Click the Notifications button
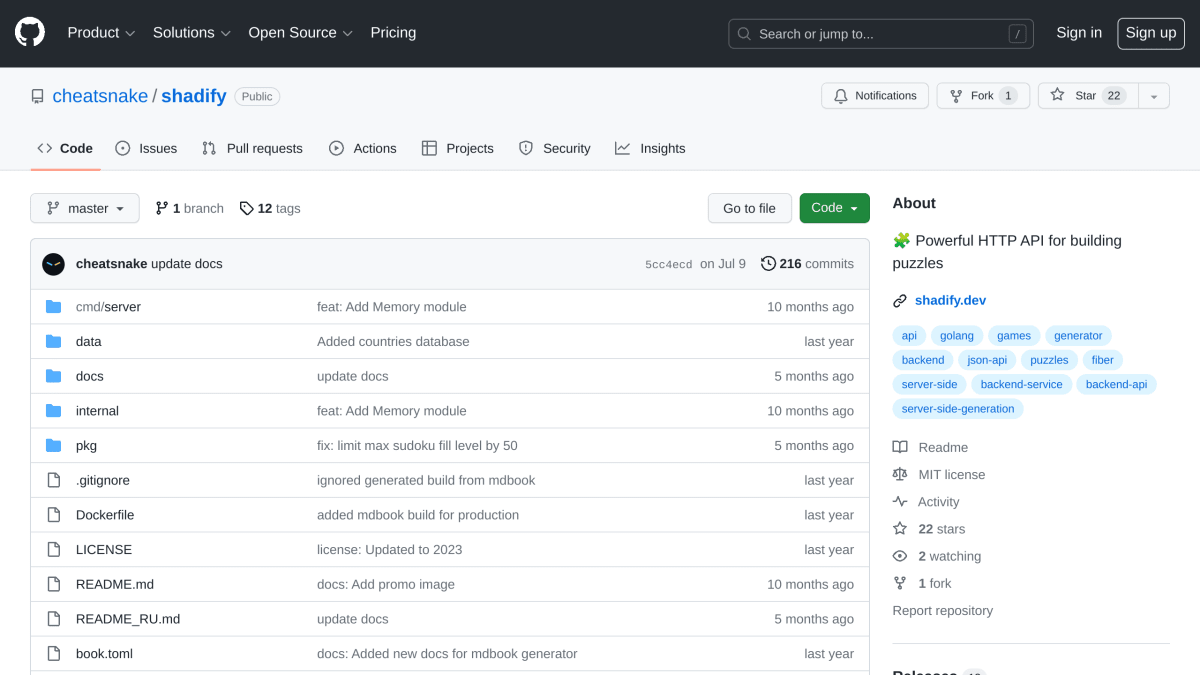The width and height of the screenshot is (1200, 675). (x=875, y=96)
